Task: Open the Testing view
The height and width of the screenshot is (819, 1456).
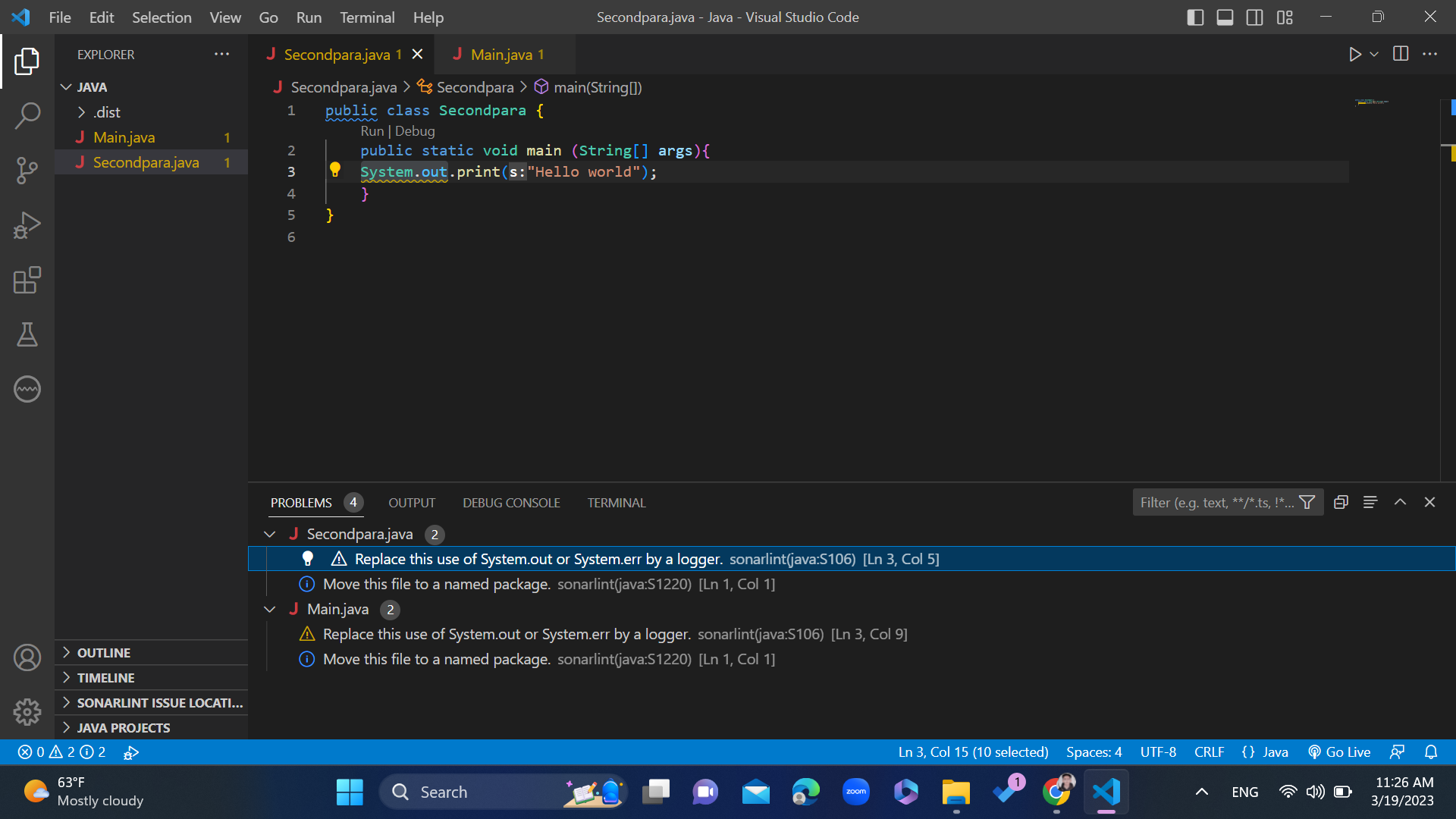Action: point(27,334)
